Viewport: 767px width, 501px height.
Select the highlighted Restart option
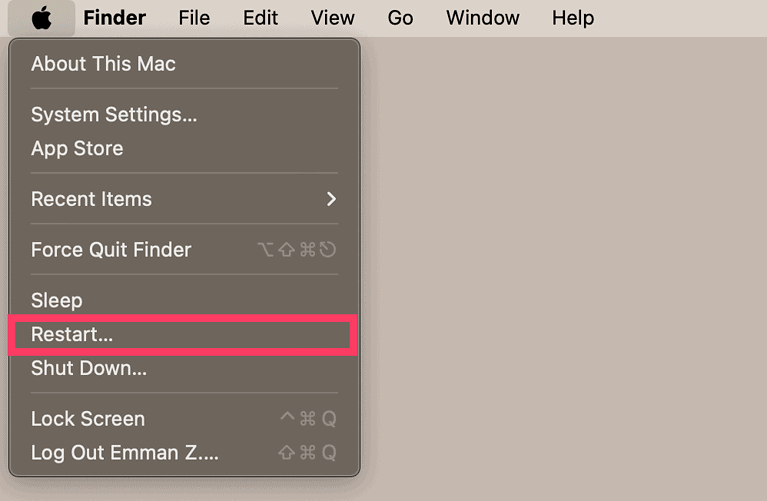click(x=72, y=335)
